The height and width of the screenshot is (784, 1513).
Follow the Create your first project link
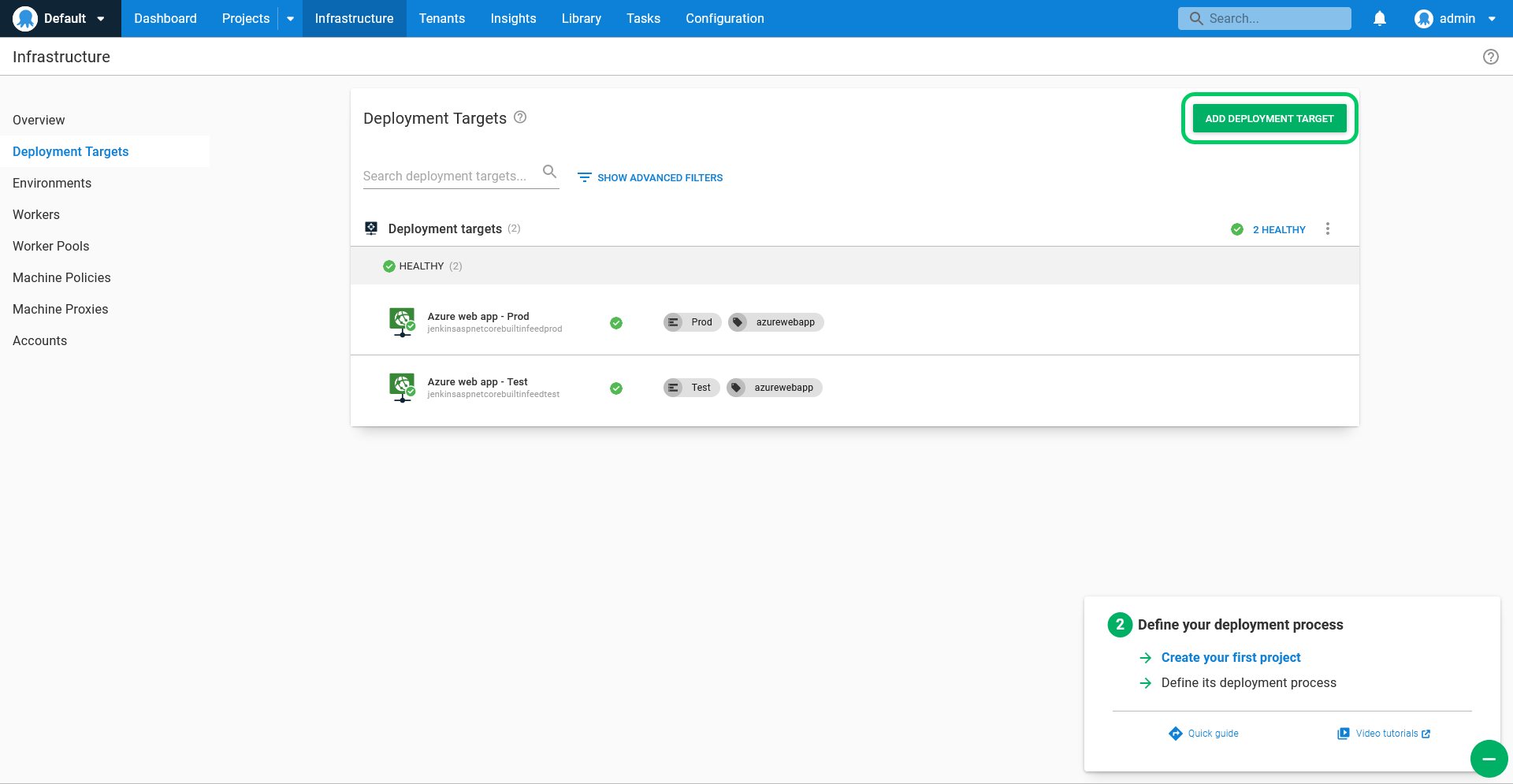coord(1231,657)
